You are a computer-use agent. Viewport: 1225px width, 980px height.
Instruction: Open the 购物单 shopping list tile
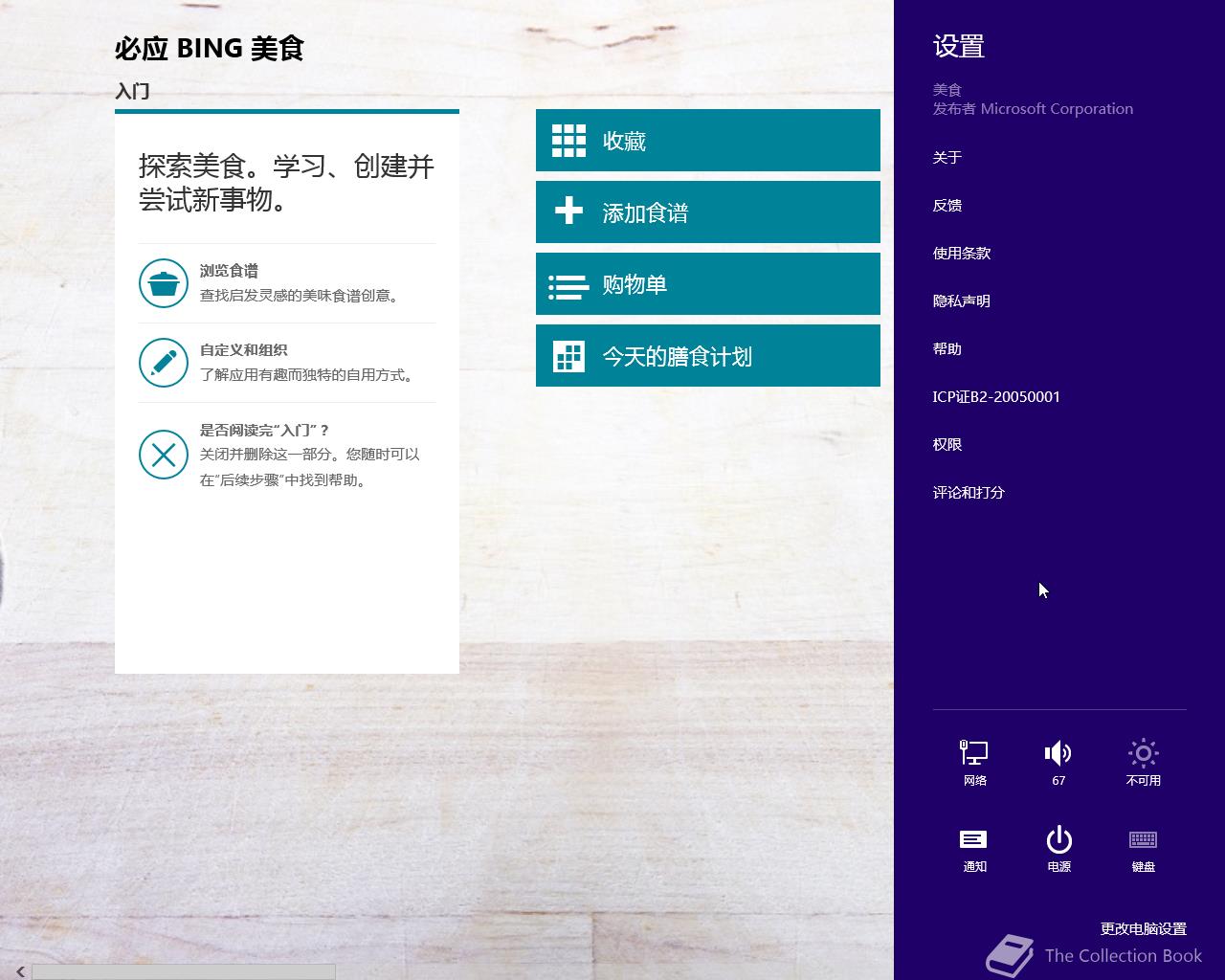click(708, 284)
